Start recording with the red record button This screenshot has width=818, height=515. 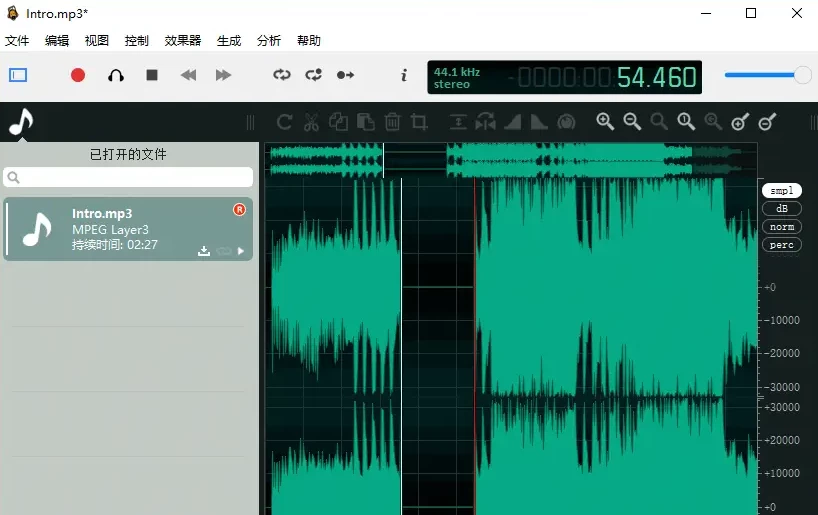78,75
